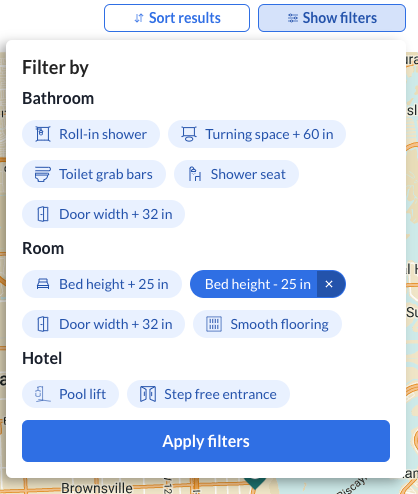Image resolution: width=418 pixels, height=494 pixels.
Task: Click the map near Brownsville label
Action: [97, 488]
